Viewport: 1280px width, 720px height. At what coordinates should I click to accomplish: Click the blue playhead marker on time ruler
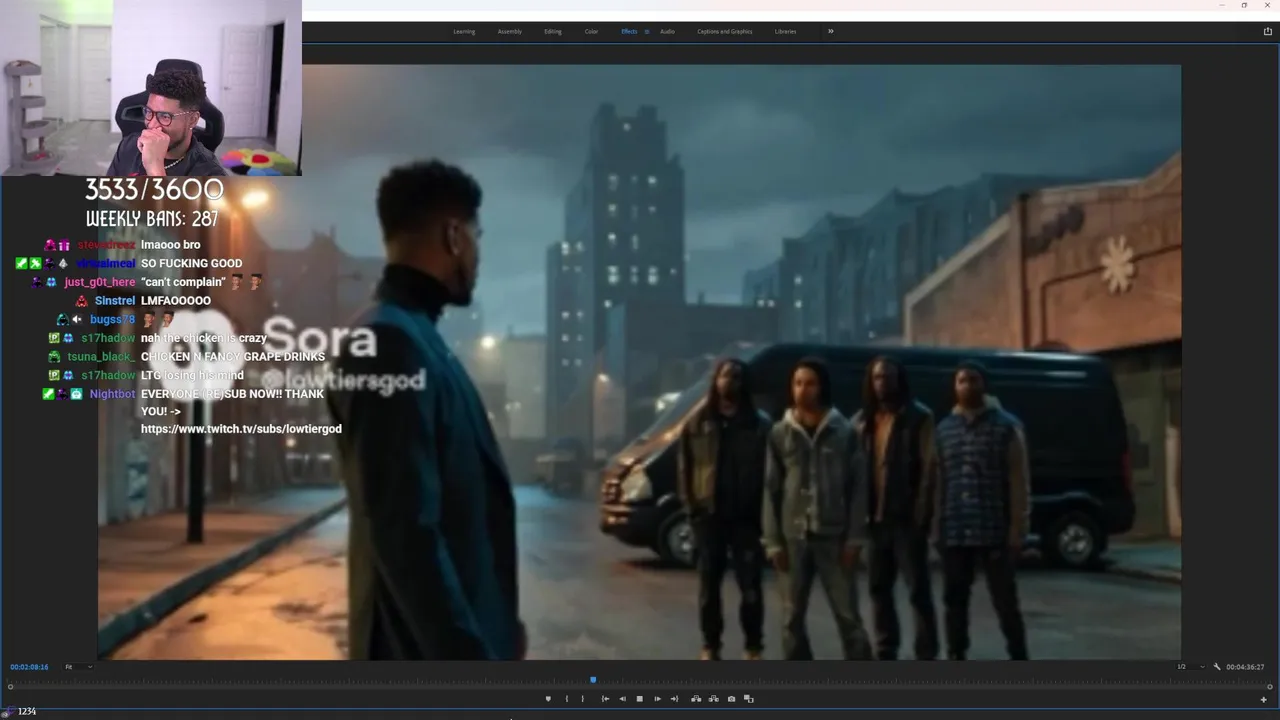click(x=593, y=680)
